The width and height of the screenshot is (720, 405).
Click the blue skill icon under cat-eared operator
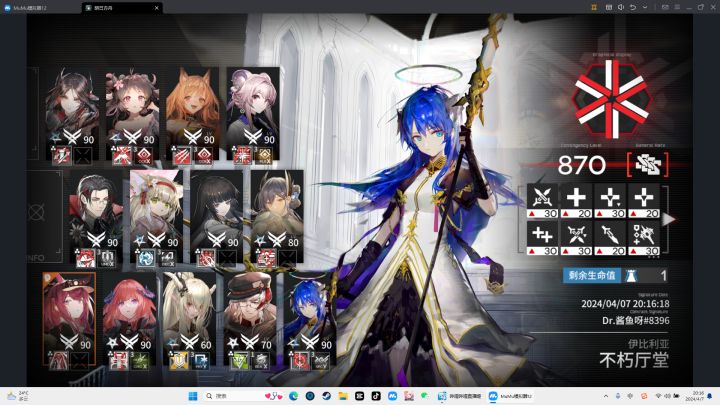point(146,259)
